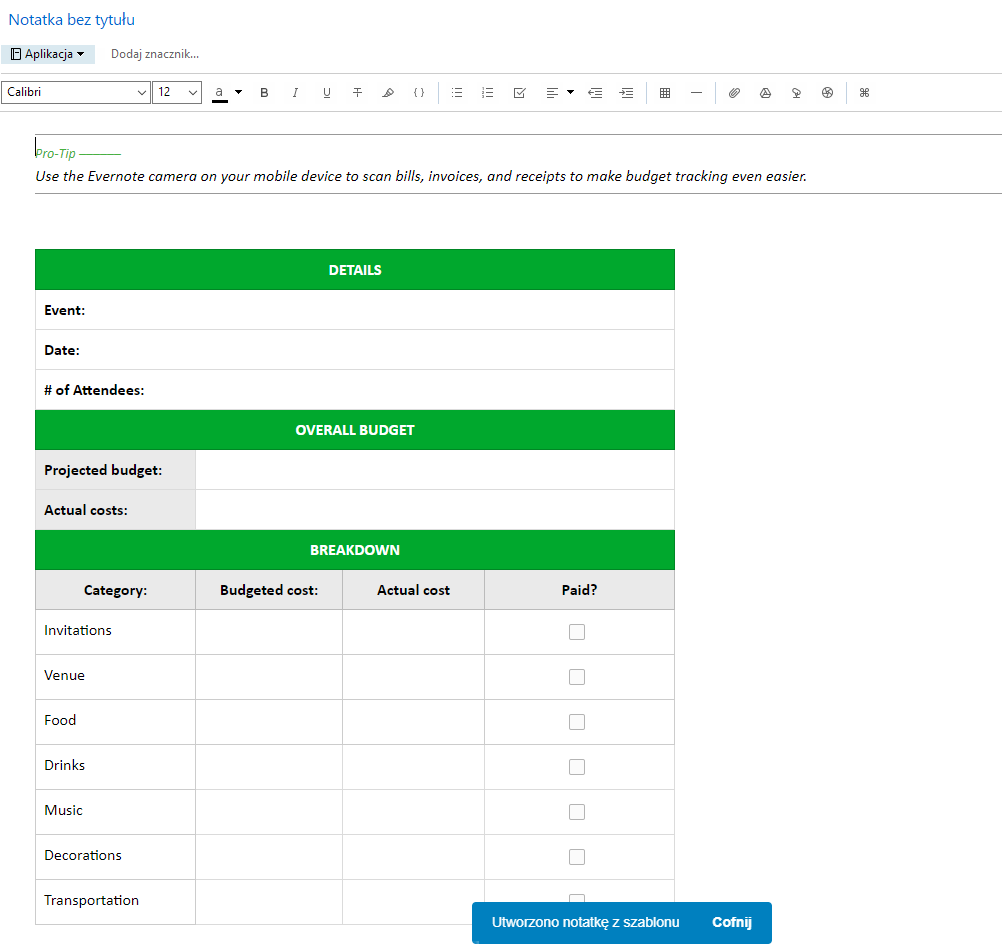Check the Paid box for Food
The height and width of the screenshot is (949, 1002).
577,722
